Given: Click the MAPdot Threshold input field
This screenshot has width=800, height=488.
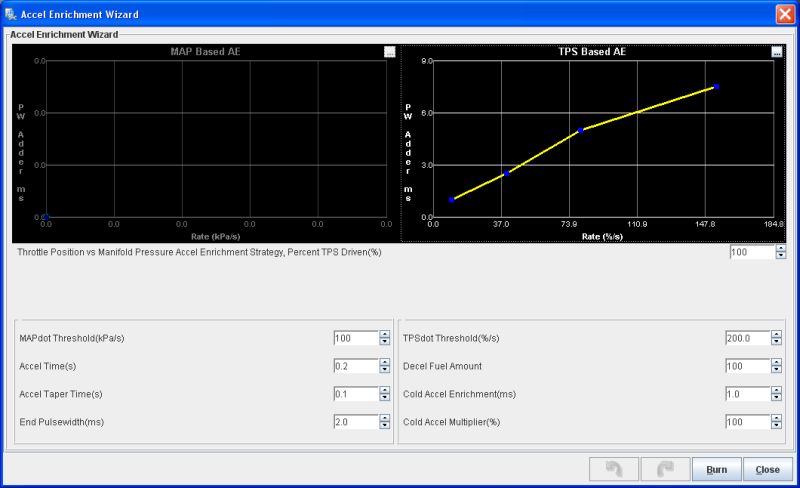Looking at the screenshot, I should tap(355, 338).
